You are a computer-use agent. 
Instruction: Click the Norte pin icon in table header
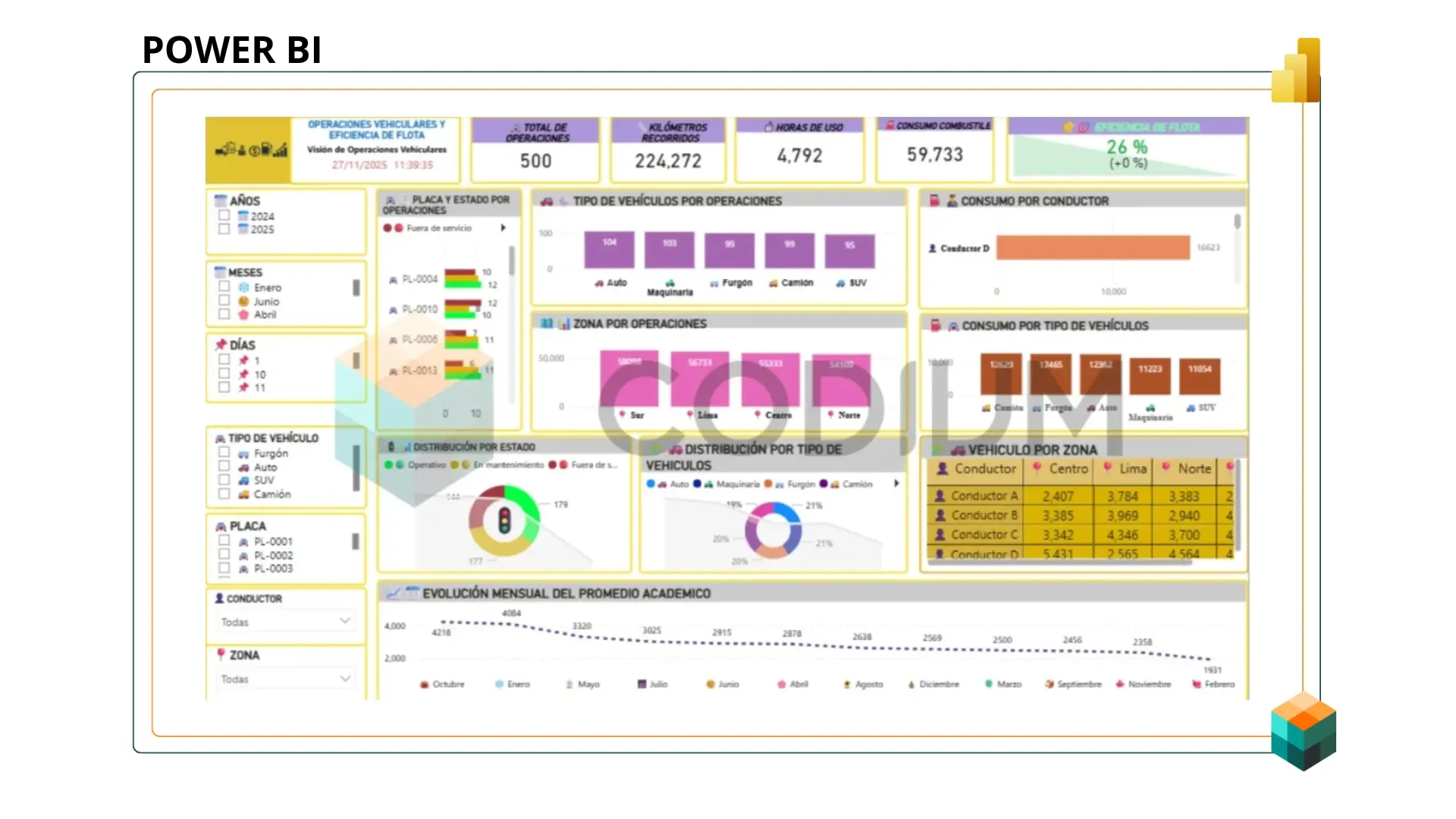1166,468
